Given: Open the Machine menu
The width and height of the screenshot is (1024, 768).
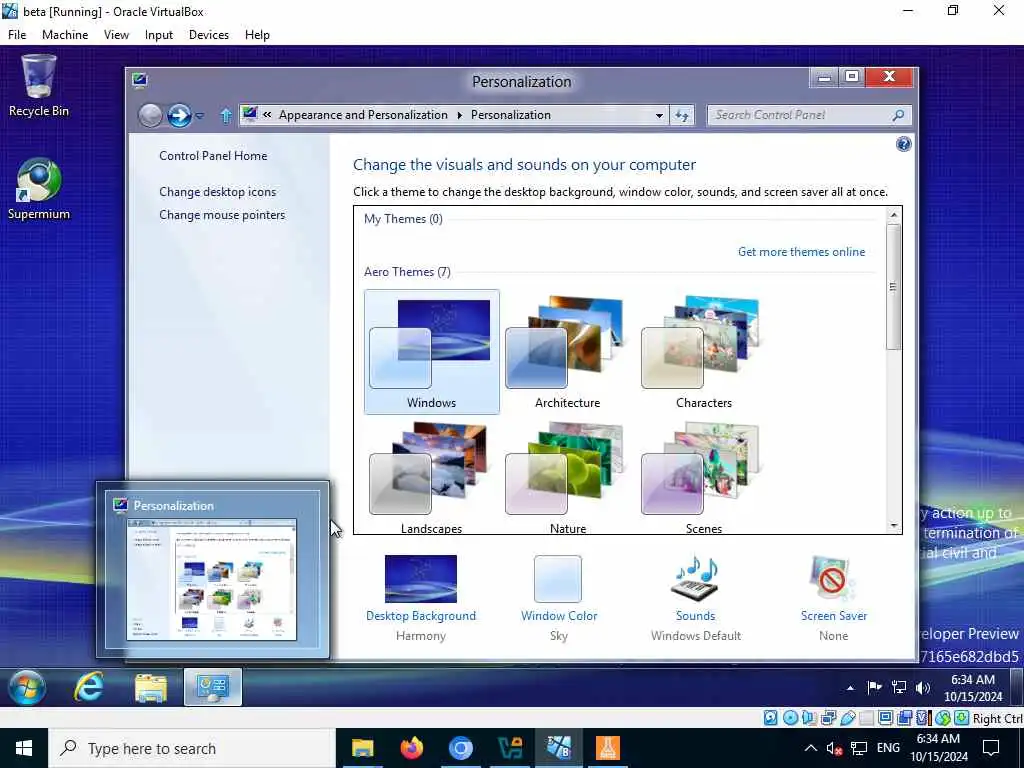Looking at the screenshot, I should click(65, 35).
